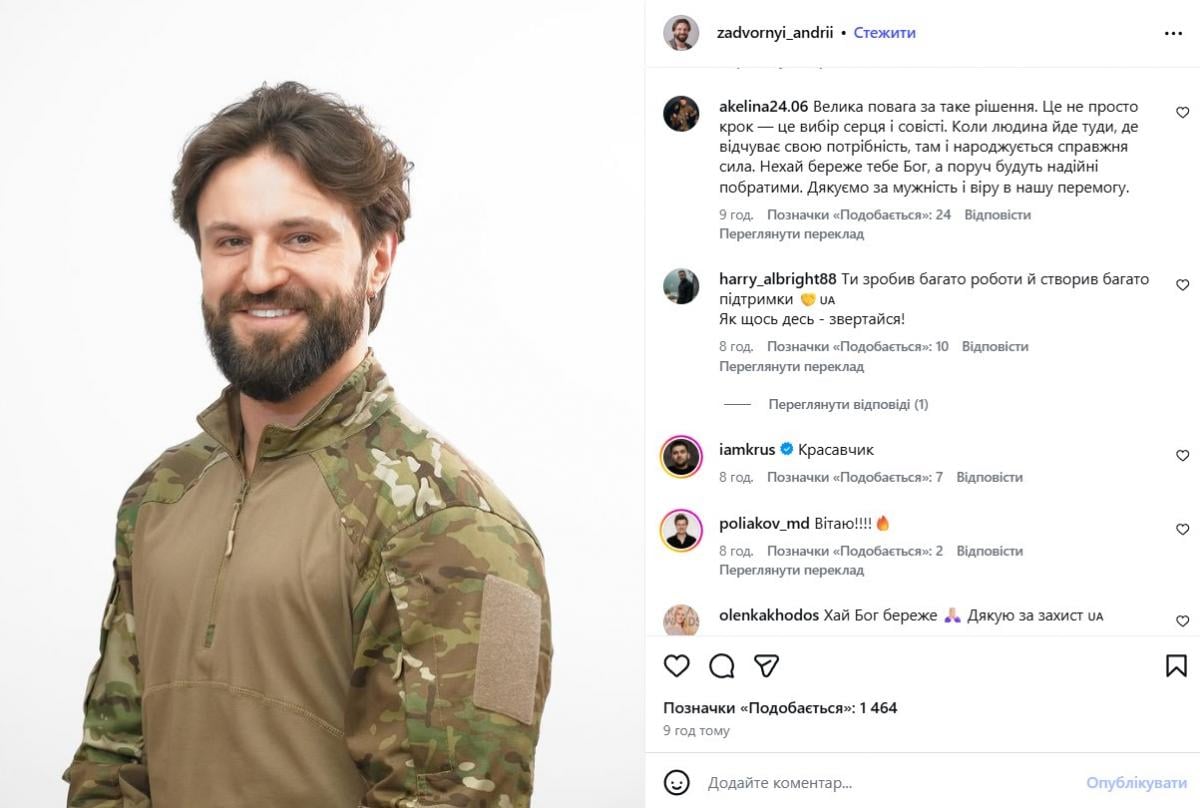1200x808 pixels.
Task: View translation of the akelina24.06 comment
Action: pos(791,234)
